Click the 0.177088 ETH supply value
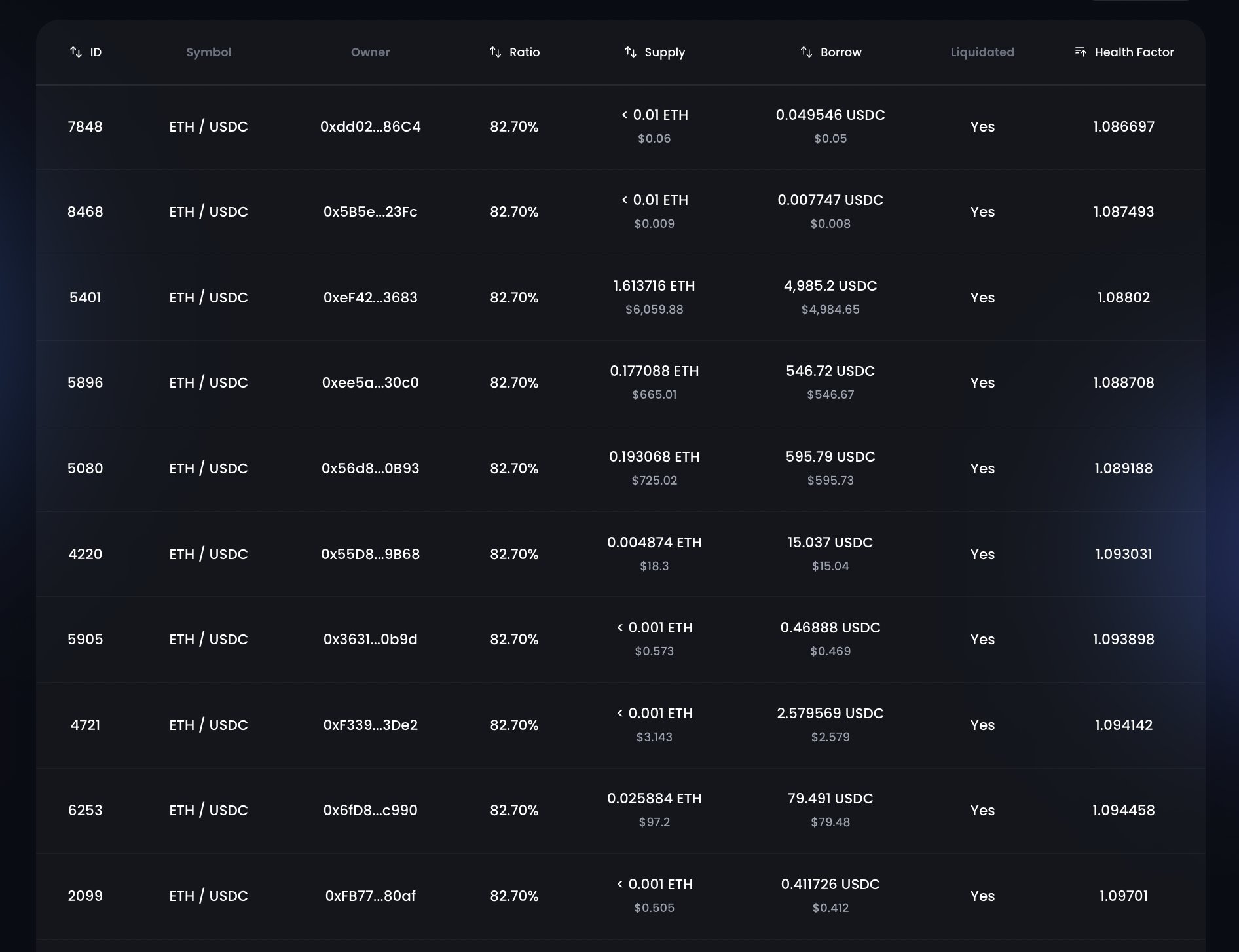 (x=654, y=371)
